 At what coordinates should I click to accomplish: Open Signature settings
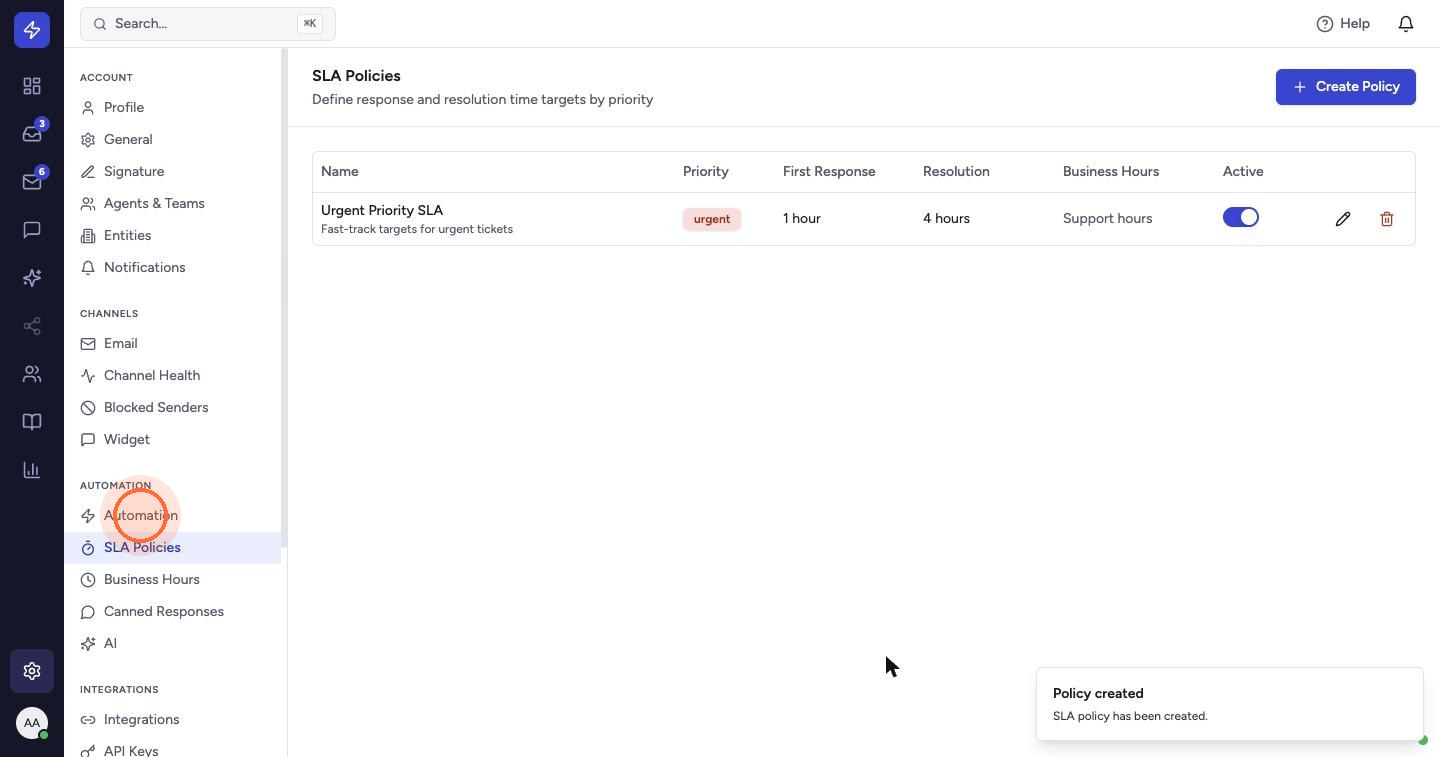point(172,172)
